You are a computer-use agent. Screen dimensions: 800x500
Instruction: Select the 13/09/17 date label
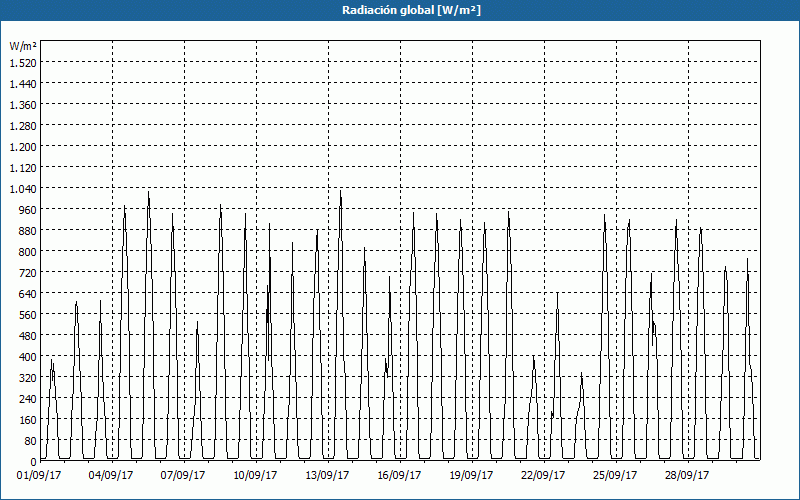[x=327, y=476]
